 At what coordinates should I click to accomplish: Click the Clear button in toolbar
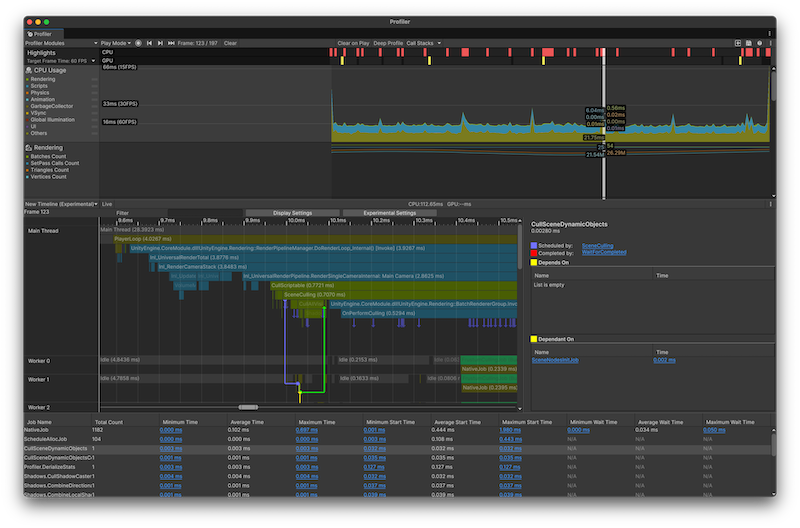coord(230,44)
